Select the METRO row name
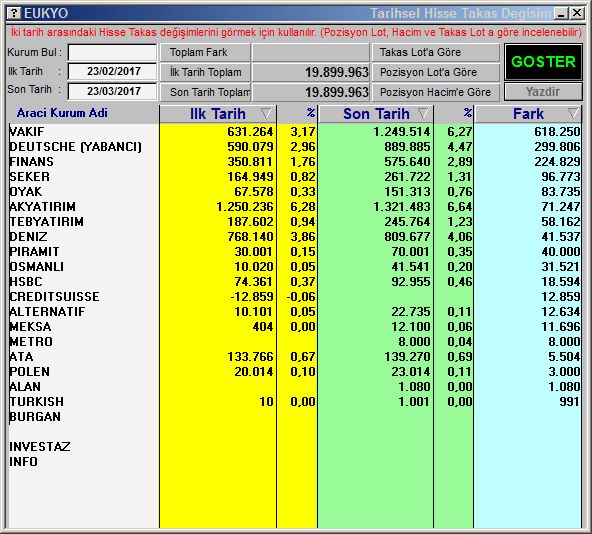Screen dimensions: 592x534 click(x=31, y=342)
